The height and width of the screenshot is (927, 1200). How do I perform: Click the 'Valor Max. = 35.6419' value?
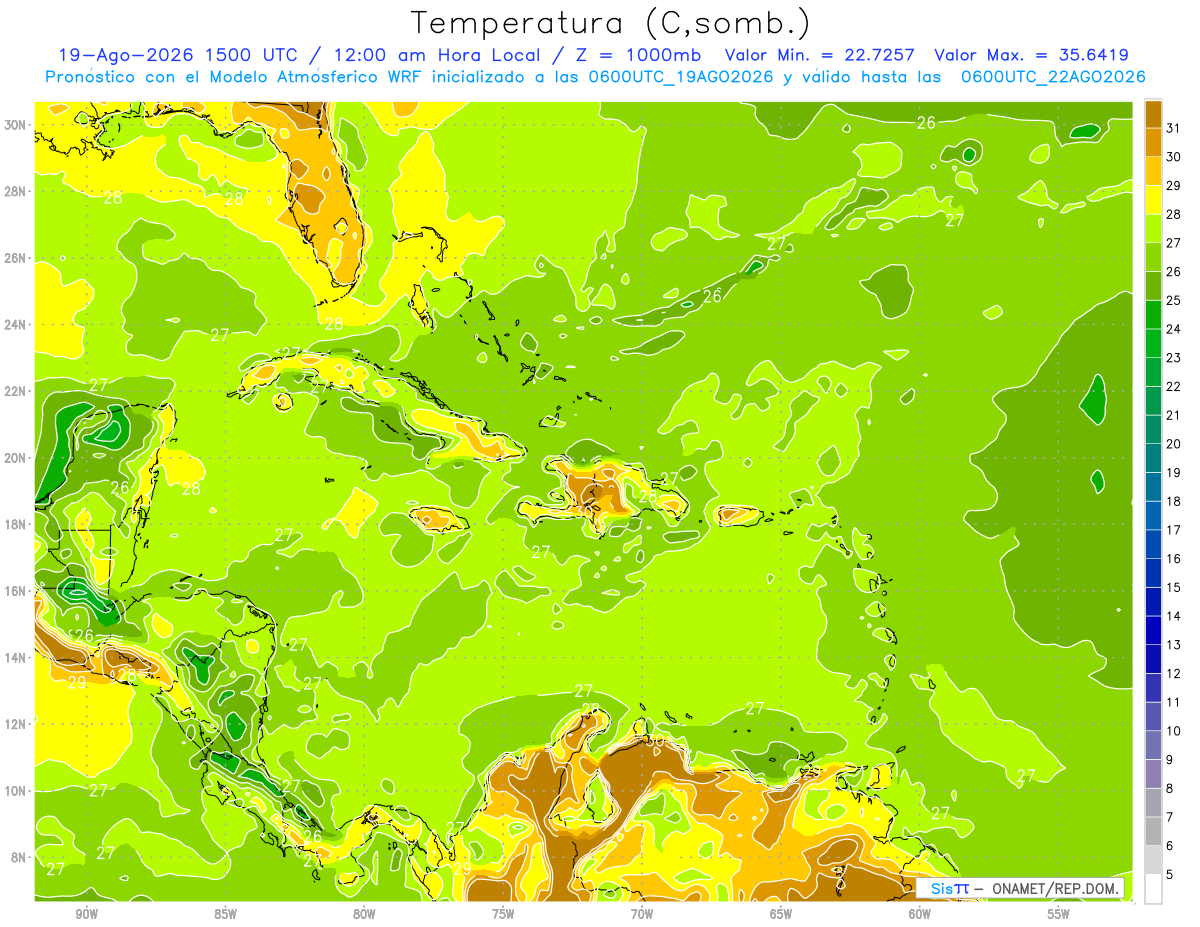point(1031,55)
